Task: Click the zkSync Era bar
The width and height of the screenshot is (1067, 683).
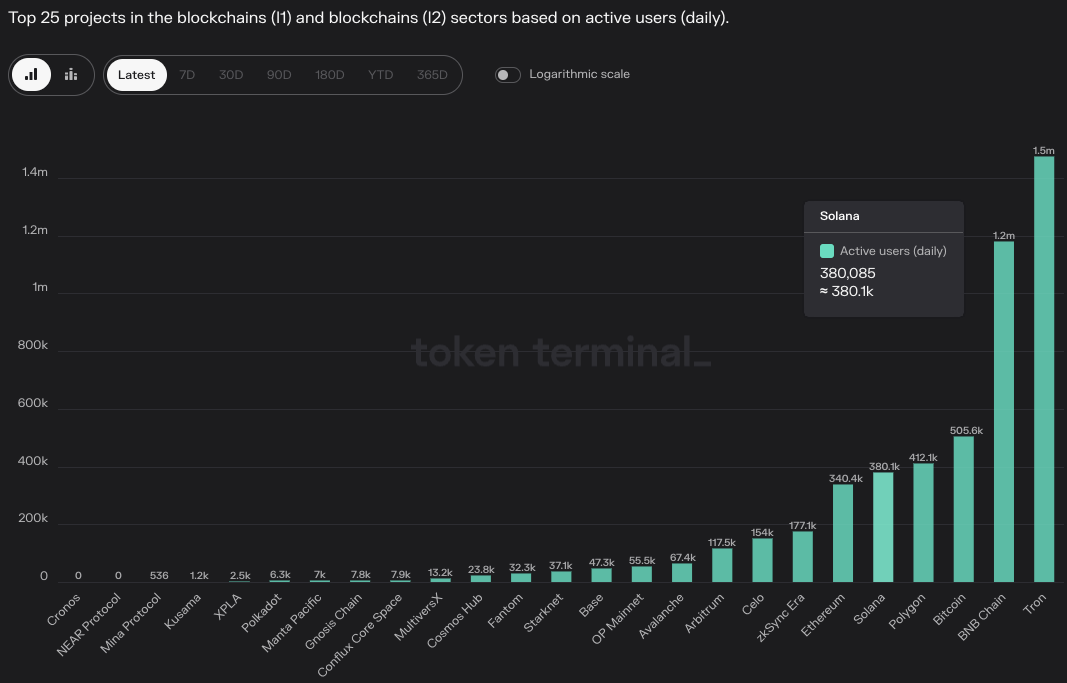Action: (802, 556)
